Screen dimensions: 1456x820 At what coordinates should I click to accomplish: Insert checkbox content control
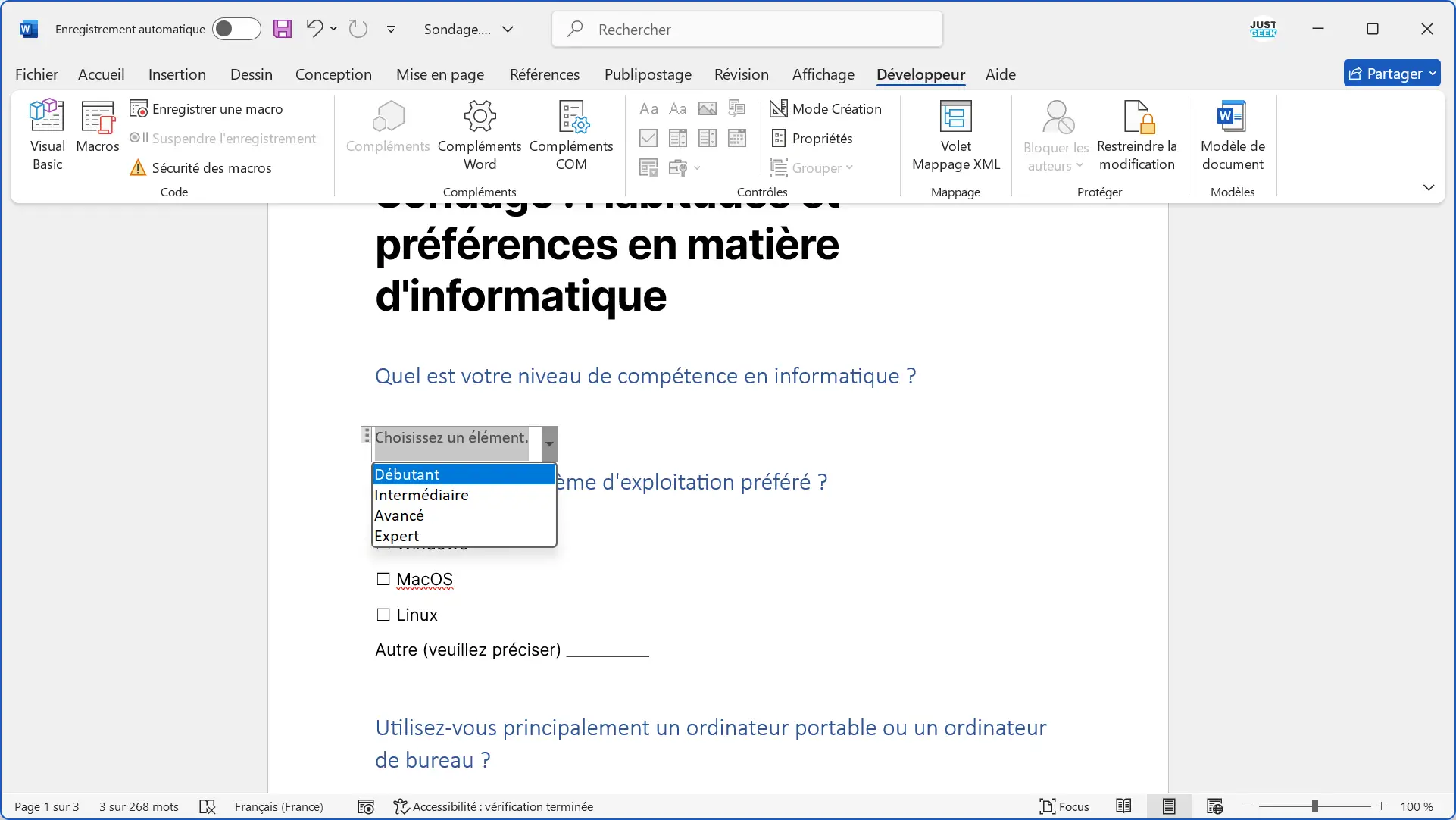click(648, 138)
